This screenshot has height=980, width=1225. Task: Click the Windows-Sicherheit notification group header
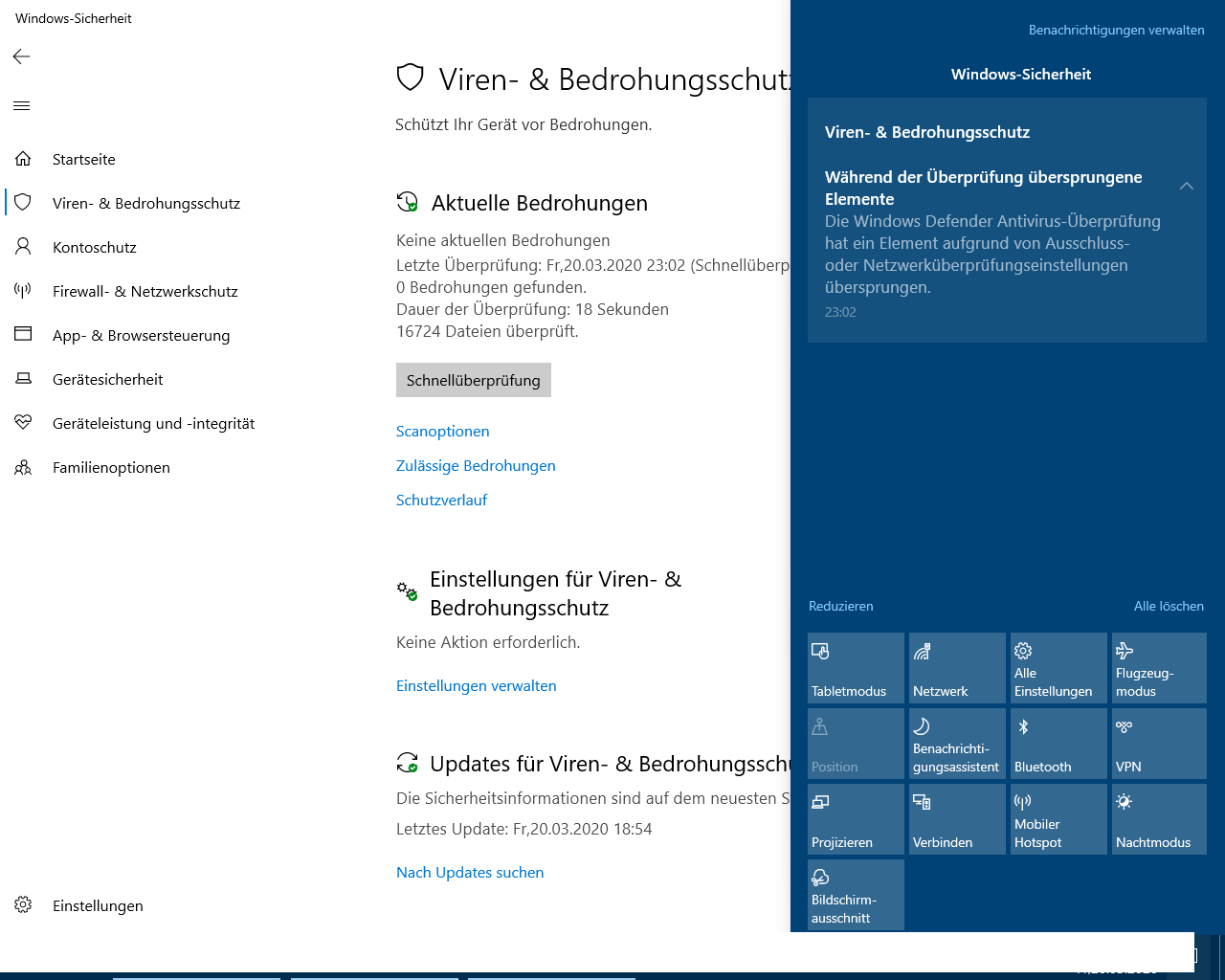1021,75
